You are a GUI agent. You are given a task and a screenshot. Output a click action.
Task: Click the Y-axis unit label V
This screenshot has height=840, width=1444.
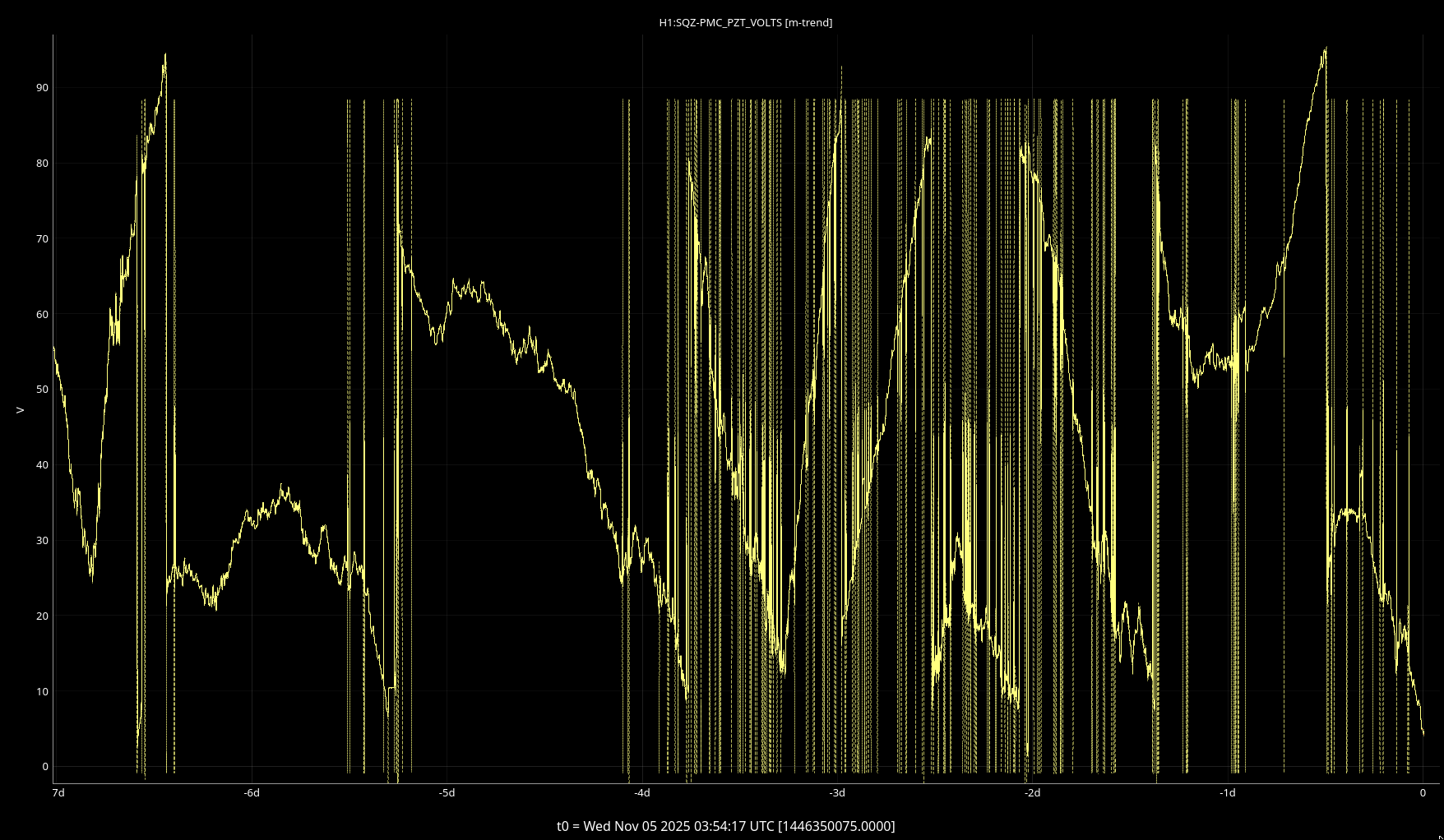pyautogui.click(x=20, y=410)
